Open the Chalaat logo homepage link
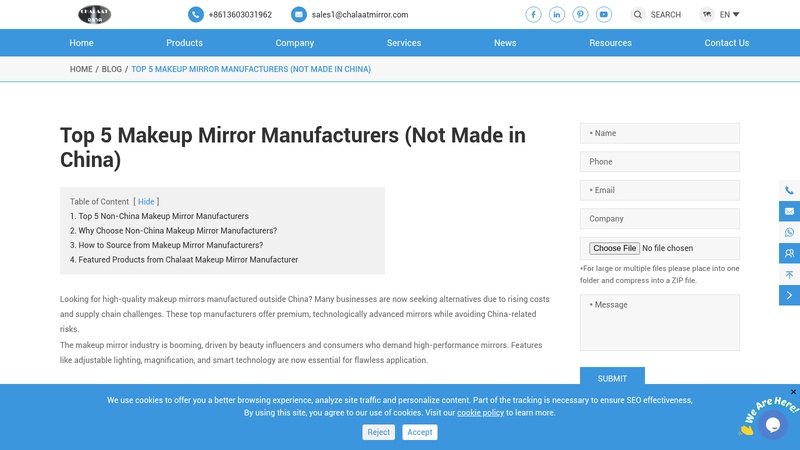Viewport: 800px width, 450px height. pyautogui.click(x=94, y=14)
